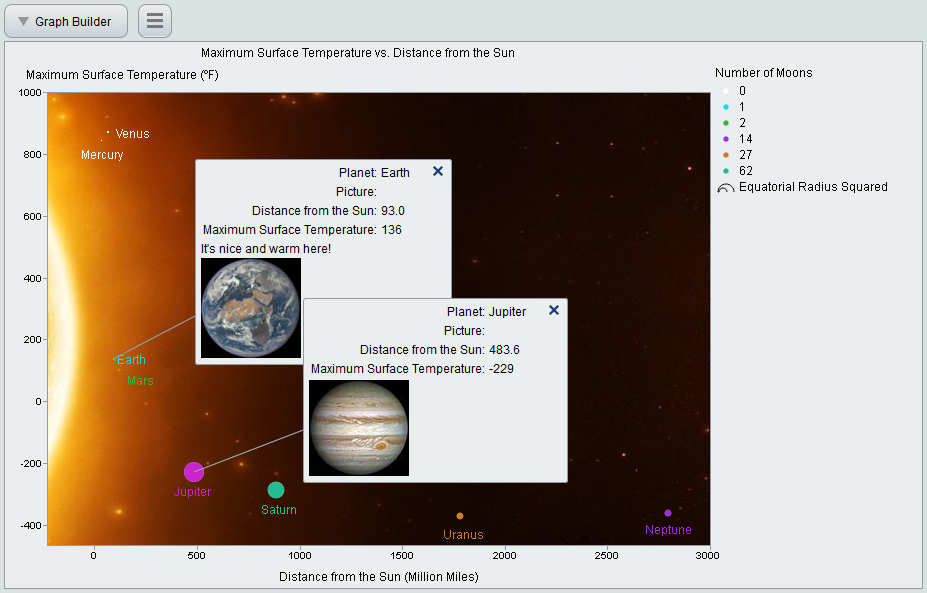The width and height of the screenshot is (927, 593).
Task: Collapse the Graph Builder disclosure triangle
Action: pos(24,21)
